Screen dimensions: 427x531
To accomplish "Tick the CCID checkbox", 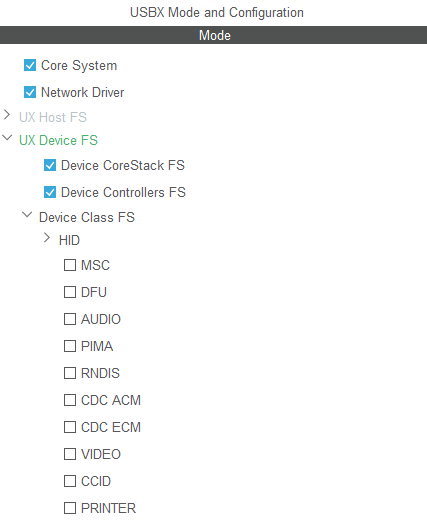I will point(70,481).
